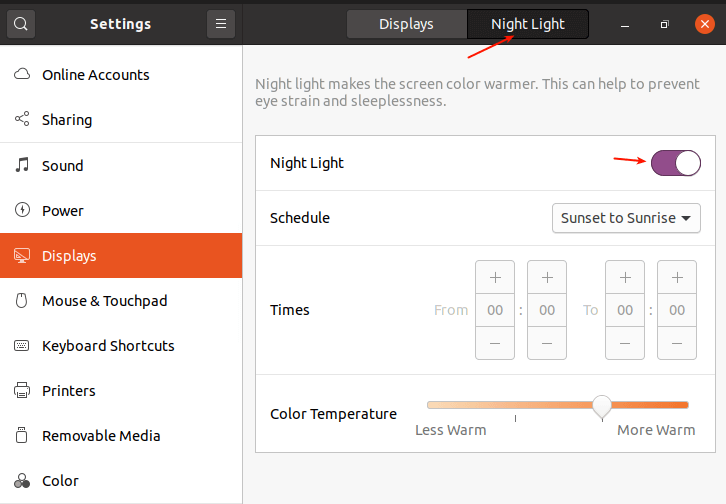This screenshot has height=504, width=726.
Task: Go to Removable Media settings
Action: point(100,436)
